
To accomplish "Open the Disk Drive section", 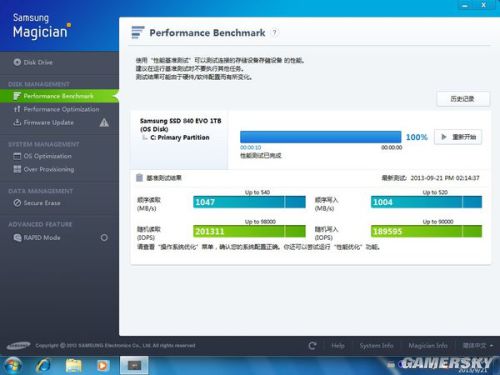I will tap(33, 62).
